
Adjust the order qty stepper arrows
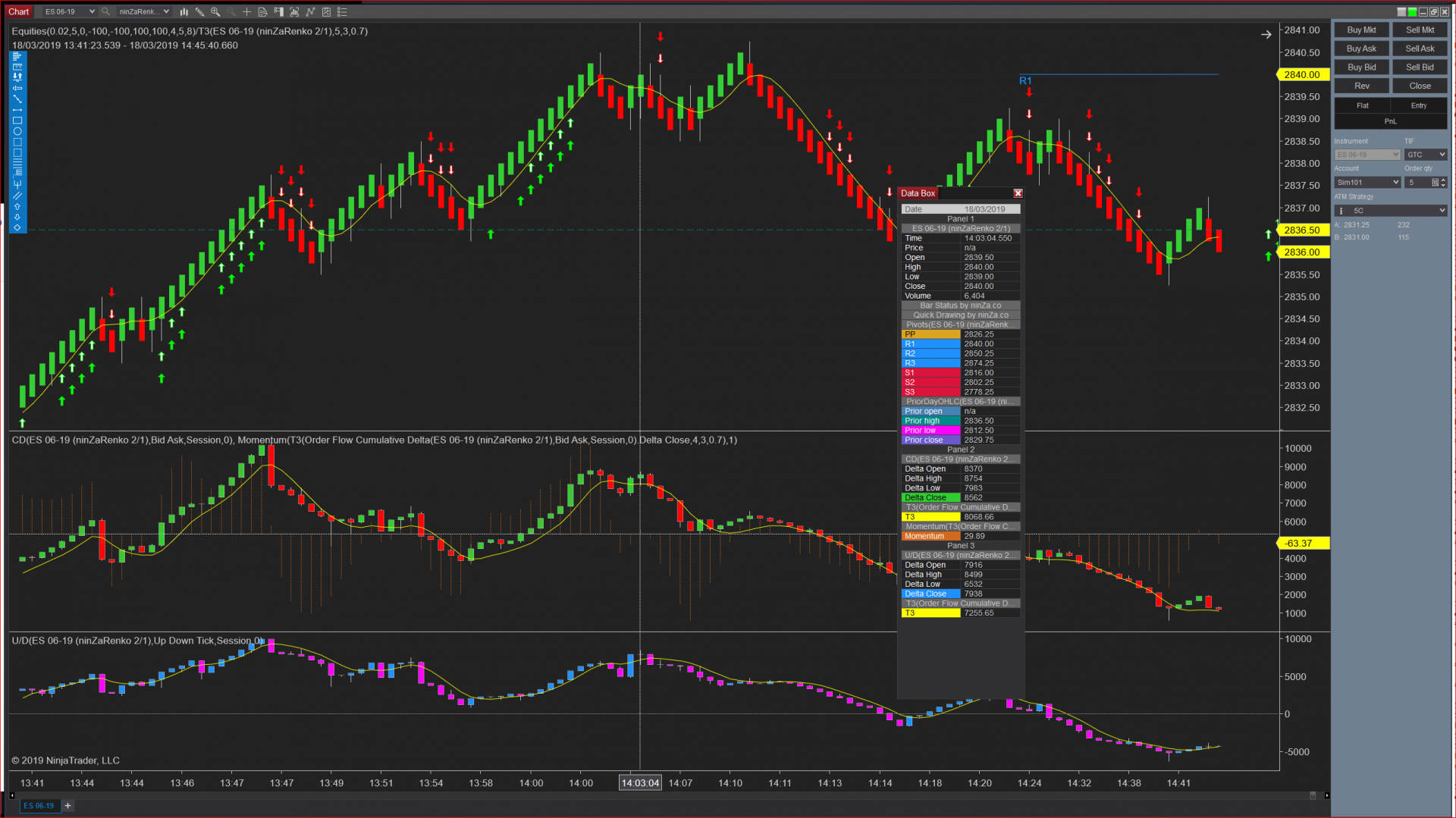(1443, 183)
